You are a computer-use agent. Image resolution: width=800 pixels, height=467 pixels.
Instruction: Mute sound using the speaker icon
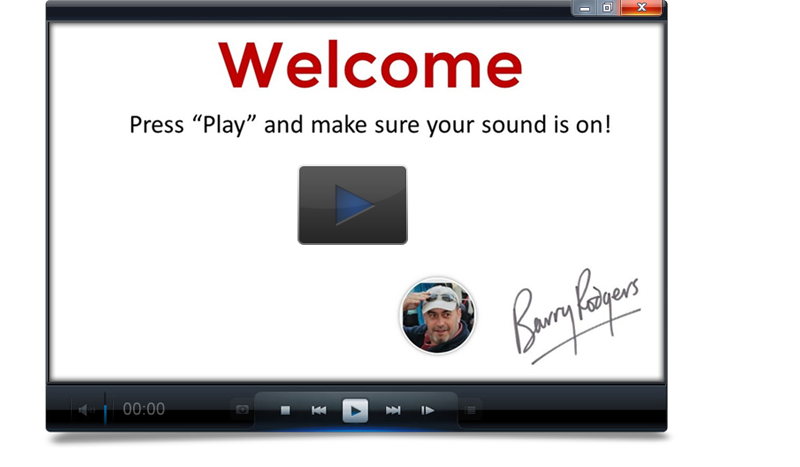point(84,410)
